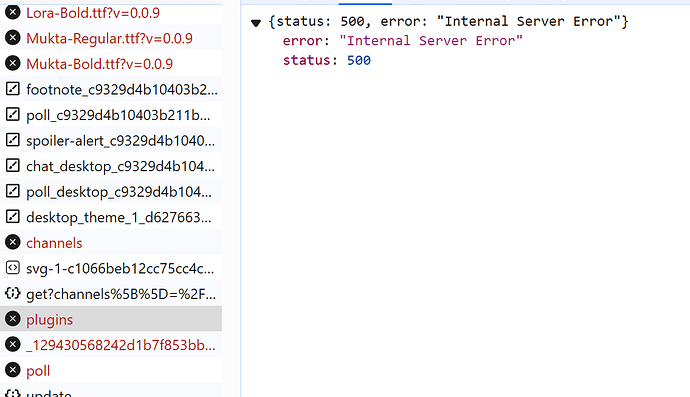Click the 500 status value
Image resolution: width=690 pixels, height=397 pixels.
(x=359, y=60)
